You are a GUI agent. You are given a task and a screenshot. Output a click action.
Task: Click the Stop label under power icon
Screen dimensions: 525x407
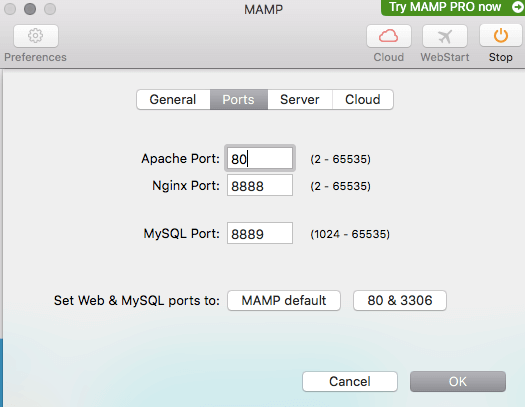click(x=501, y=57)
